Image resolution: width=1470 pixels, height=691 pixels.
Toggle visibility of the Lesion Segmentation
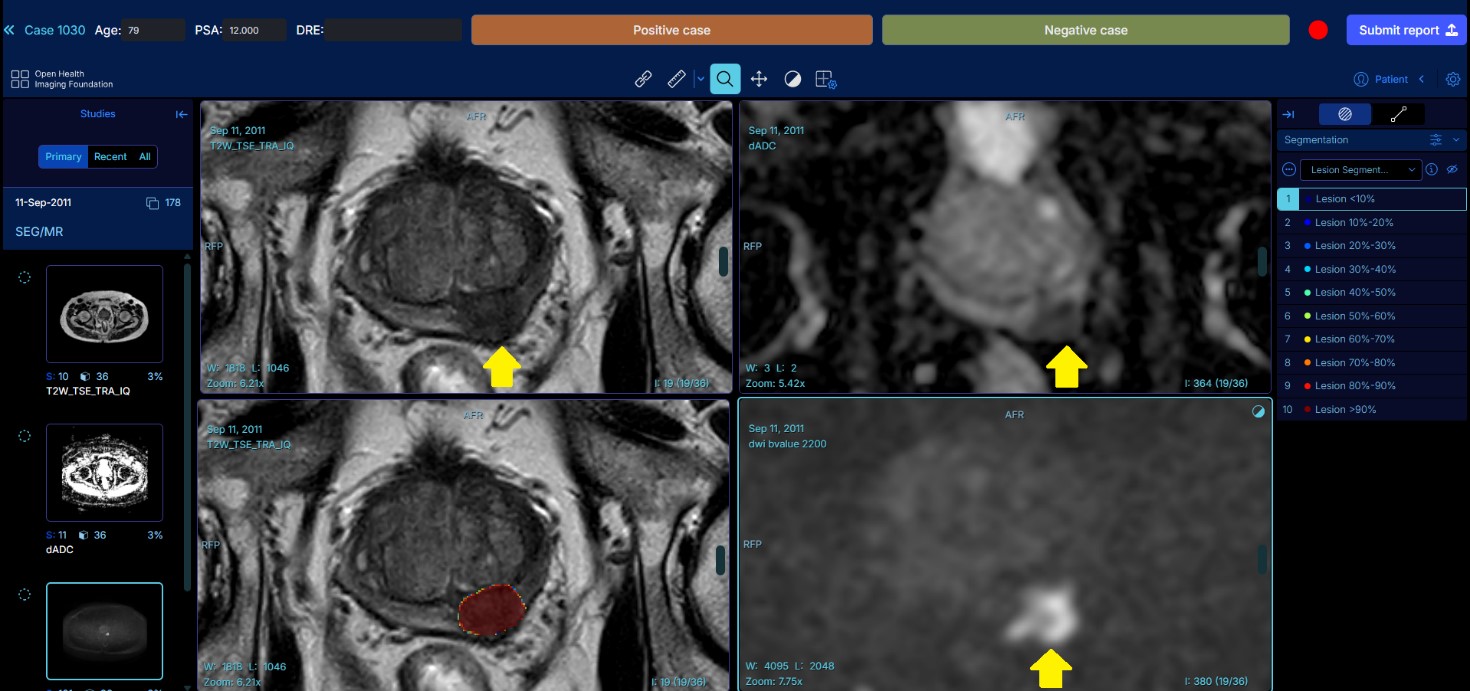pos(1452,170)
